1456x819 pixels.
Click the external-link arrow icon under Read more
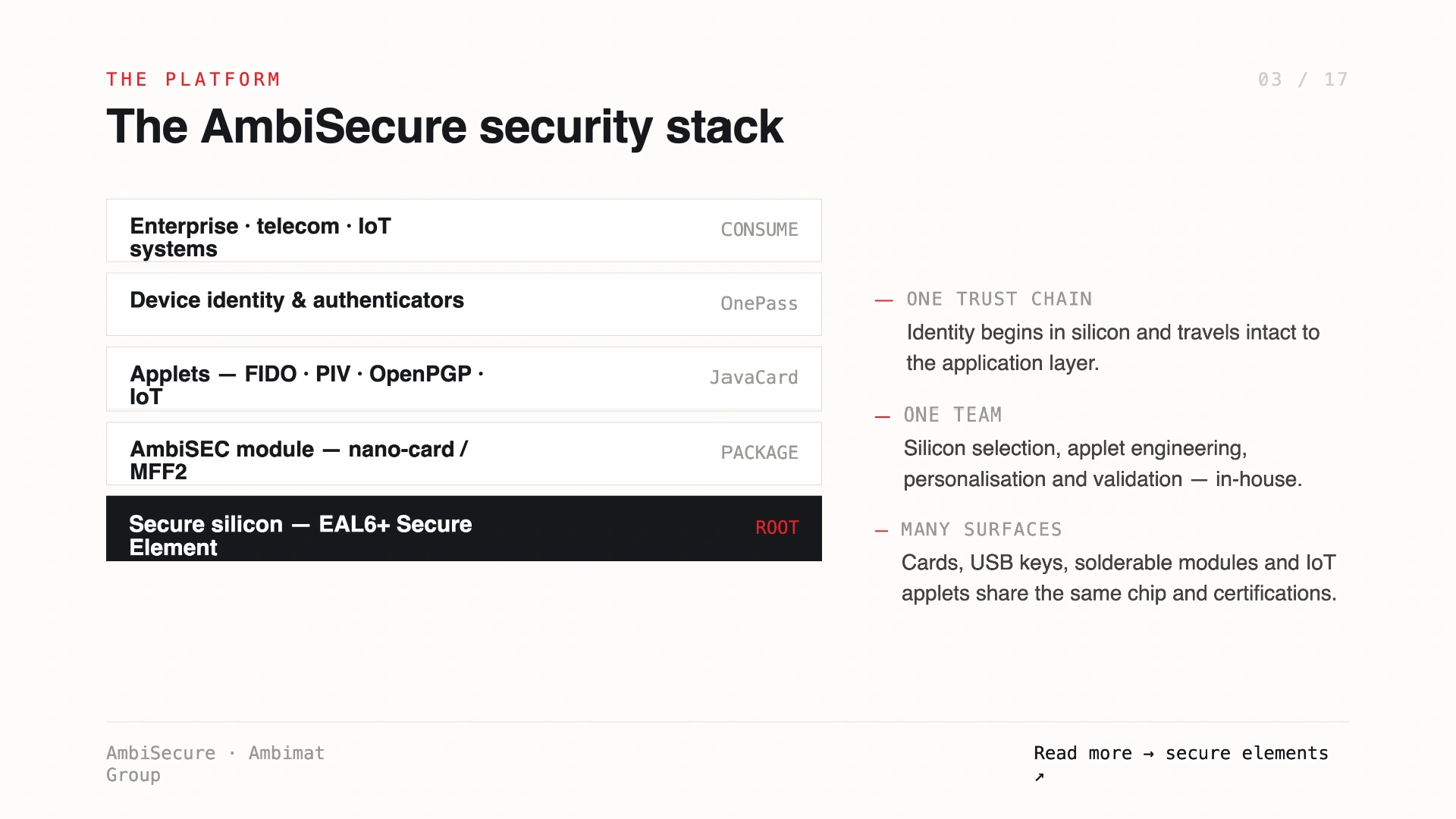pyautogui.click(x=1040, y=777)
